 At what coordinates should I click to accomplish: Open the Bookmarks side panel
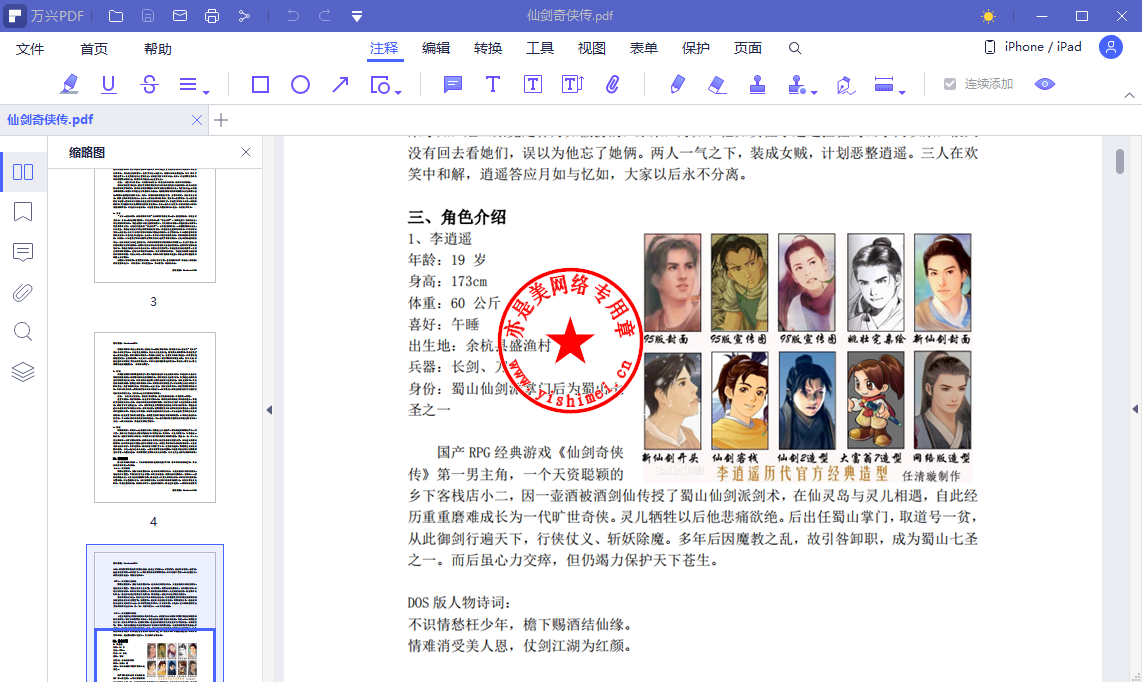[x=23, y=212]
